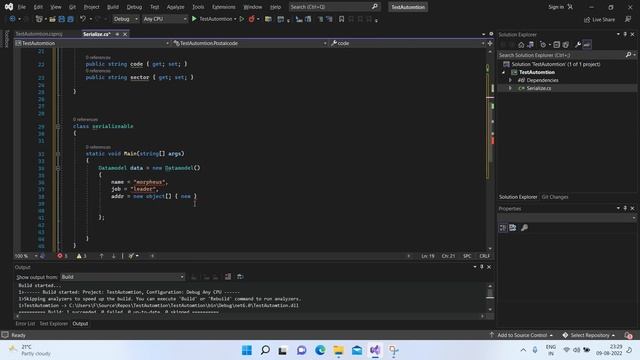Click Categorized icon in Properties panel

coord(503,228)
